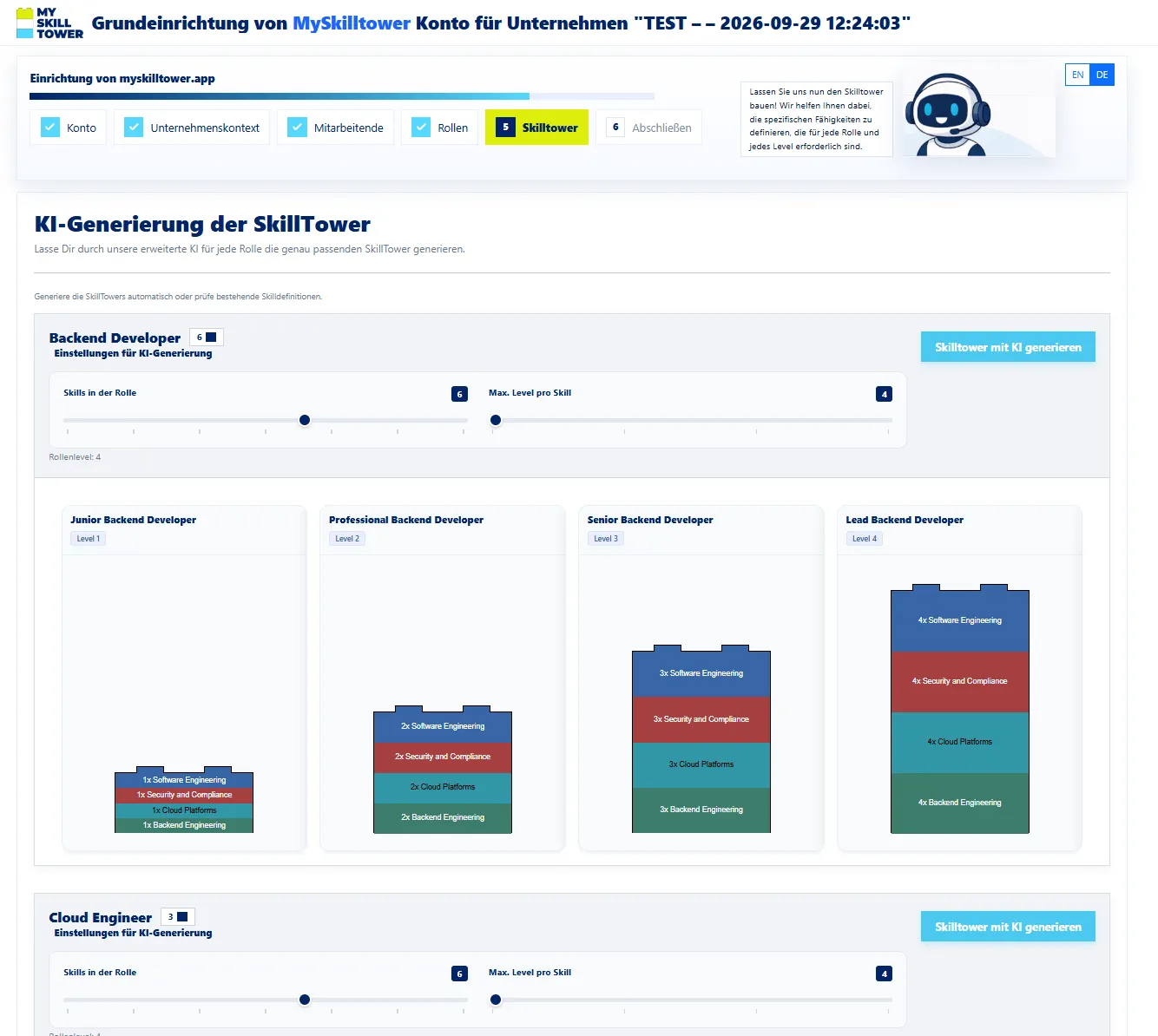Click the 'Senior Backend Developer' card title
The height and width of the screenshot is (1036, 1158).
pos(650,520)
